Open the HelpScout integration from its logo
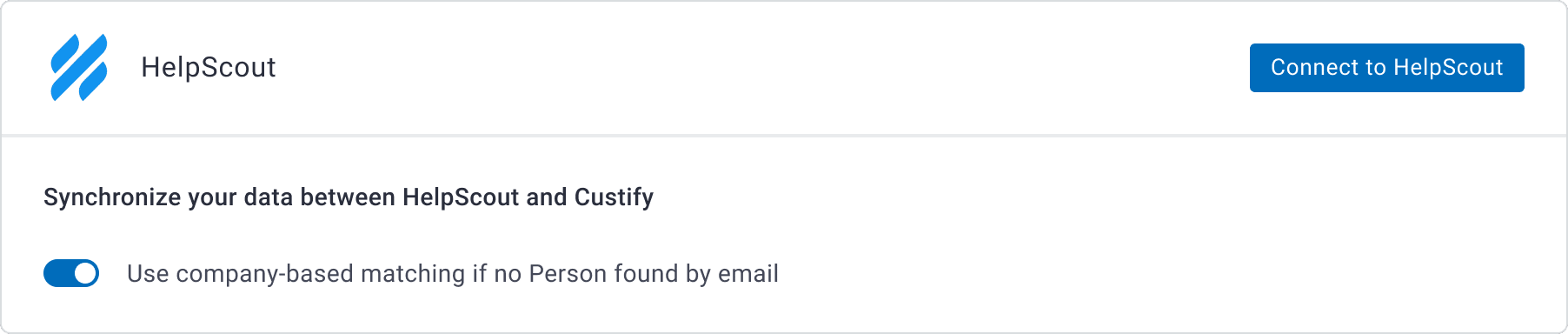 point(79,68)
